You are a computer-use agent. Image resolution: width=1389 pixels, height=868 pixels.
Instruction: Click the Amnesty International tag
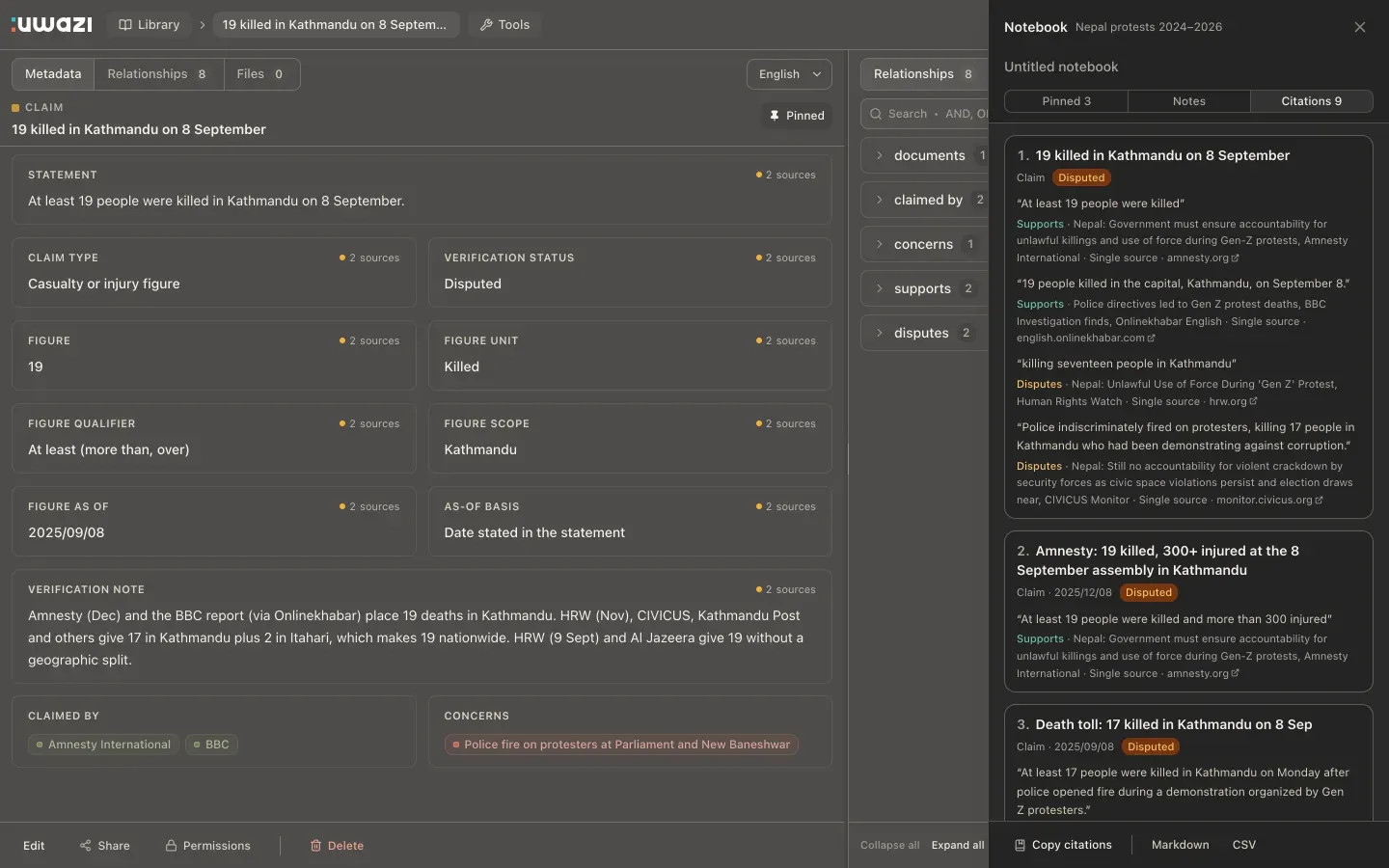[x=103, y=745]
